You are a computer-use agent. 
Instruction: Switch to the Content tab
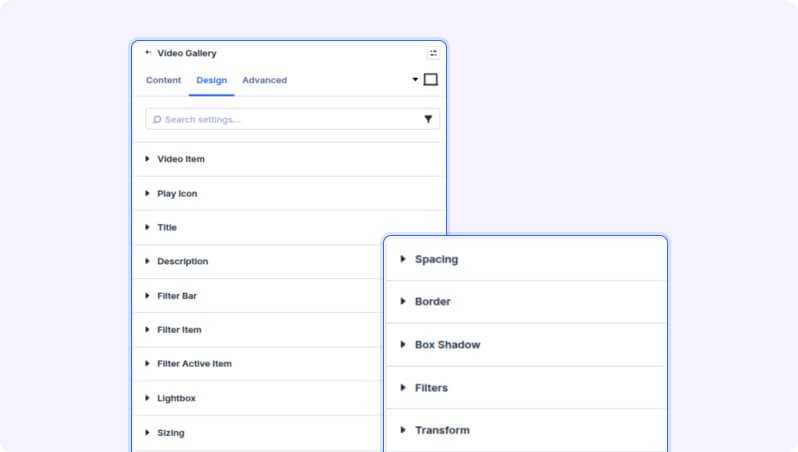163,80
